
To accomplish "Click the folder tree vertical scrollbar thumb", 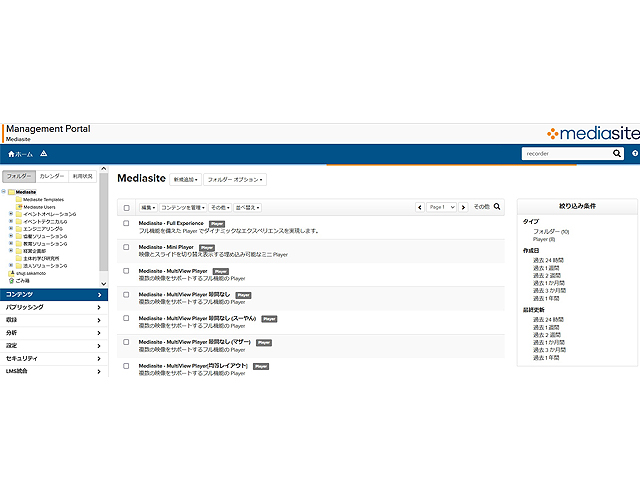I will point(103,222).
